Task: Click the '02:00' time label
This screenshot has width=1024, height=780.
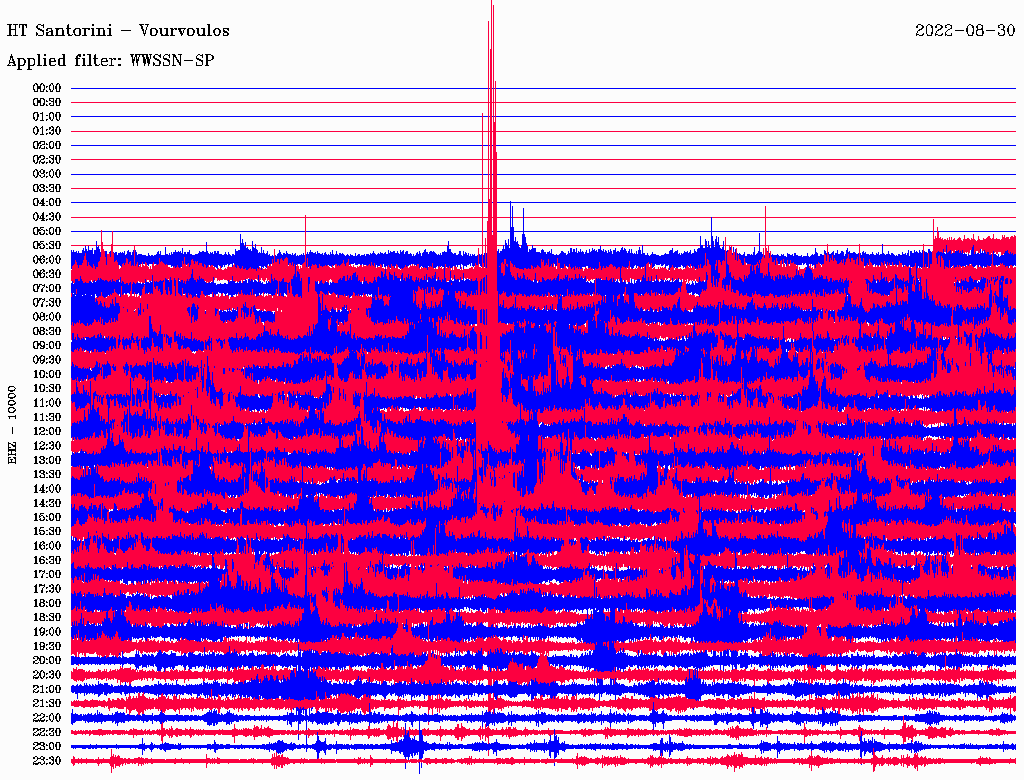Action: pos(46,145)
